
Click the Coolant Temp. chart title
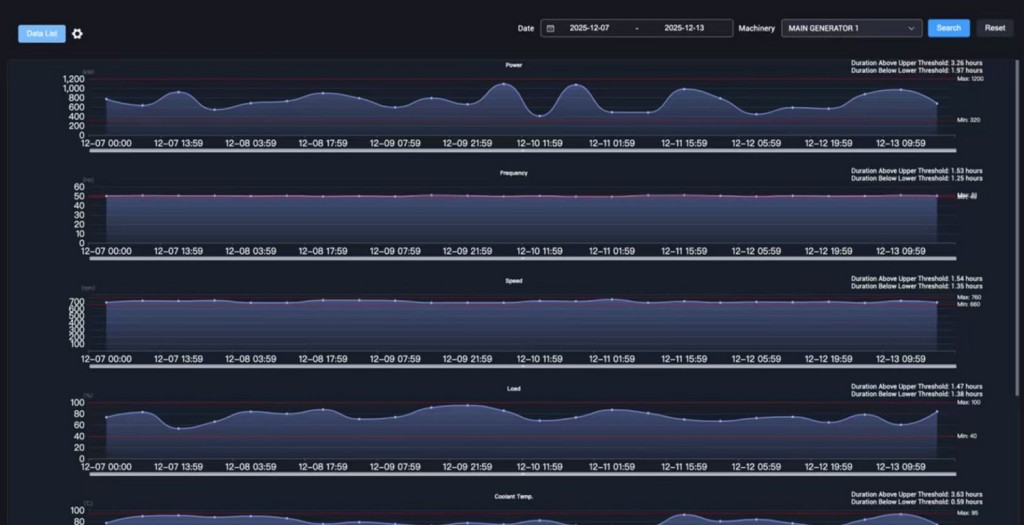point(513,497)
